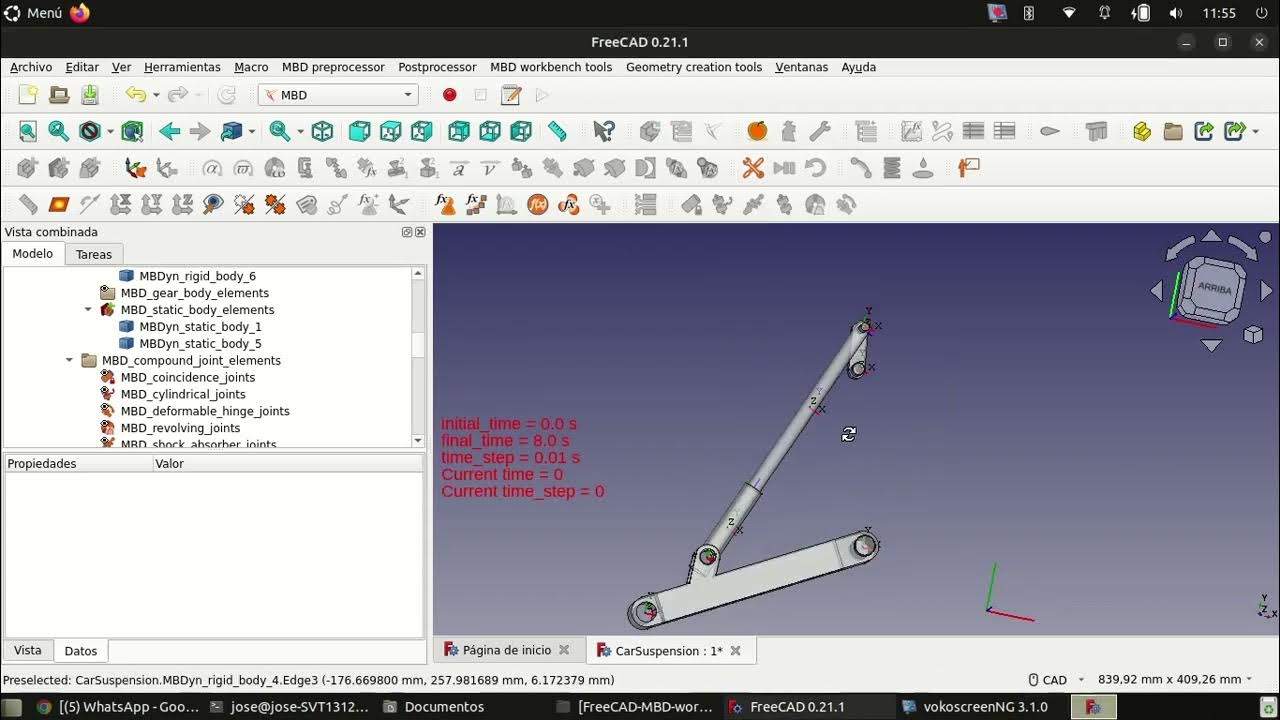Click the front view cube icon
Screen dimensions: 1280x720
359,131
